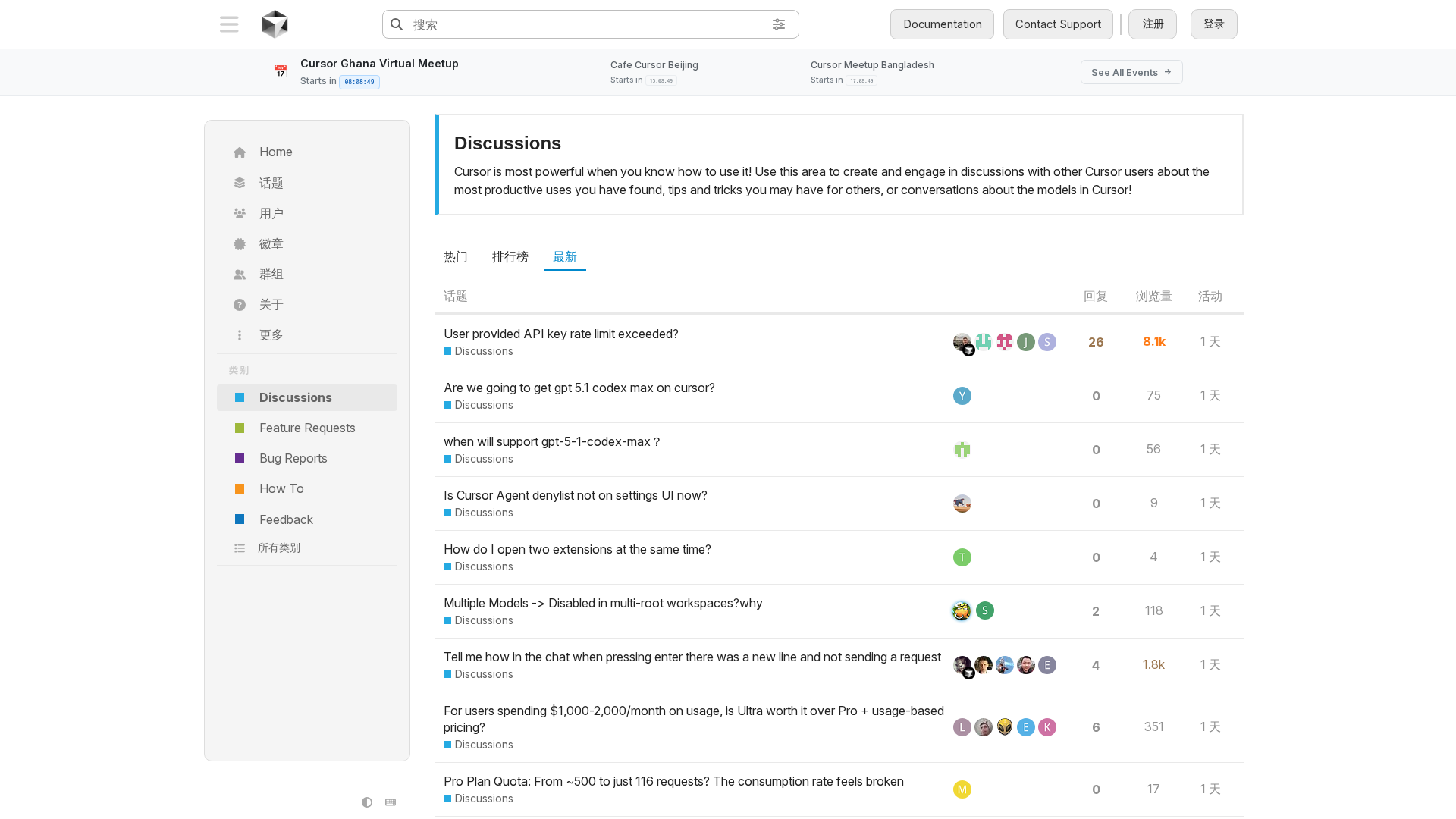Viewport: 1456px width, 819px height.
Task: Open the search advanced filters icon
Action: 779,24
